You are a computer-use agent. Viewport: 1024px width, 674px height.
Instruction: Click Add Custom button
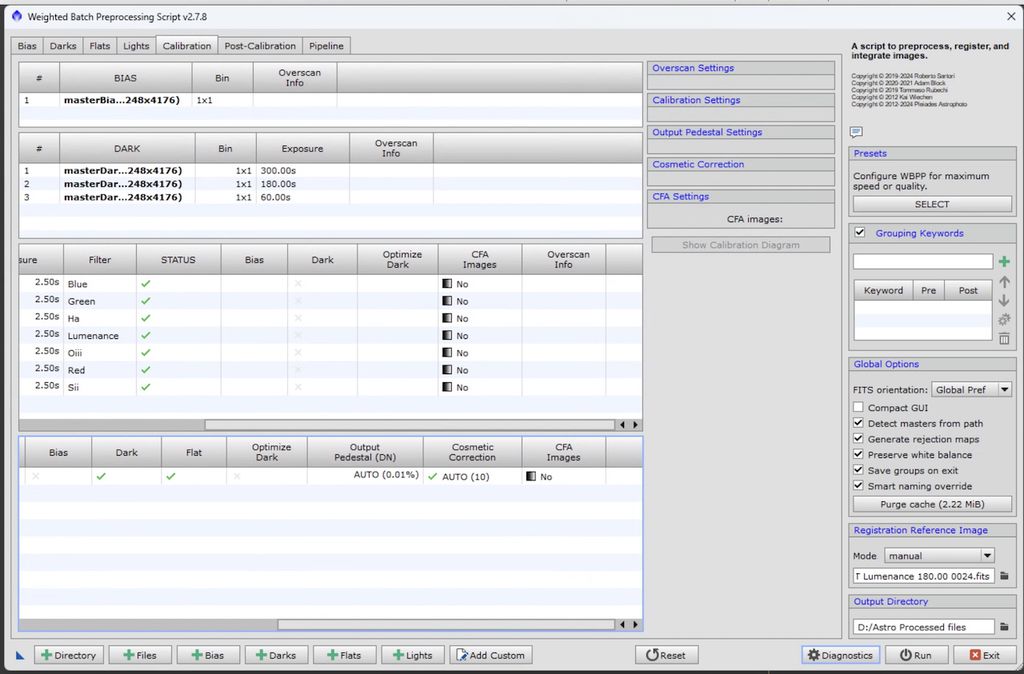(x=491, y=654)
